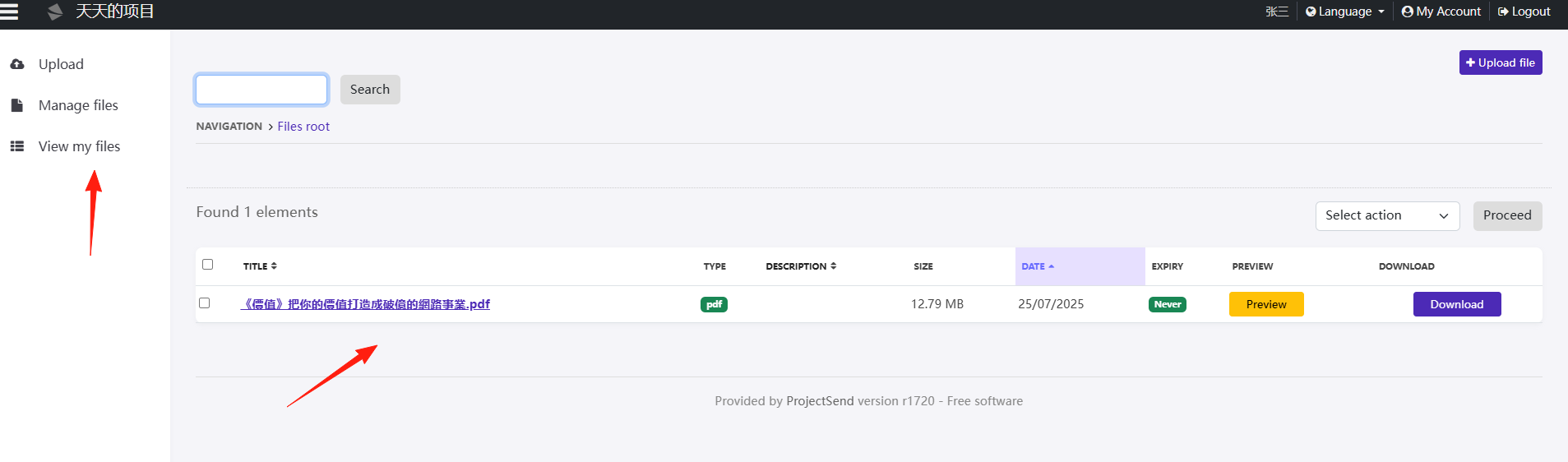
Task: Click the Manage files document icon
Action: 16,105
